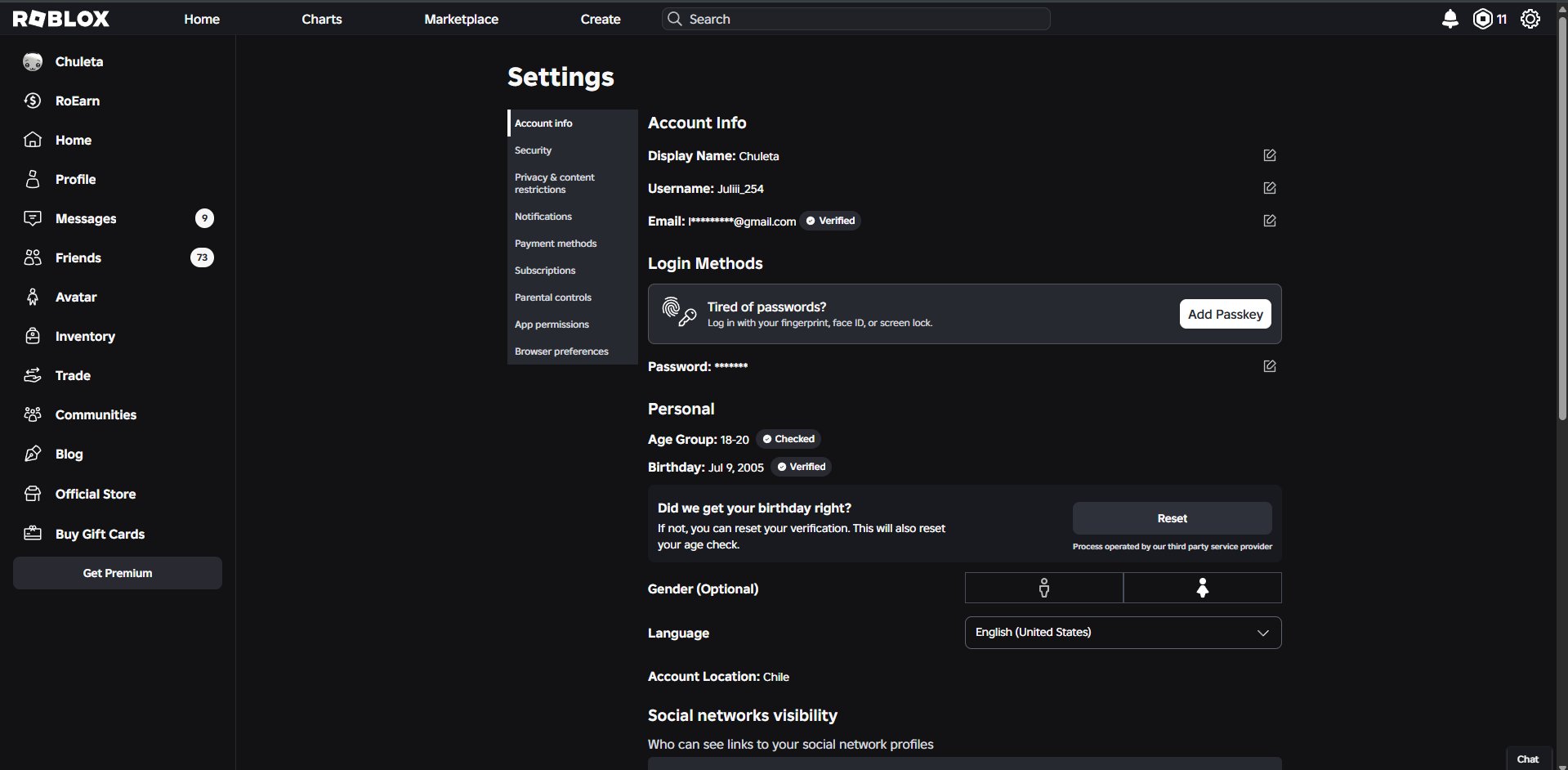The width and height of the screenshot is (1568, 770).
Task: Click the Chuleta avatar icon in sidebar
Action: [x=33, y=62]
